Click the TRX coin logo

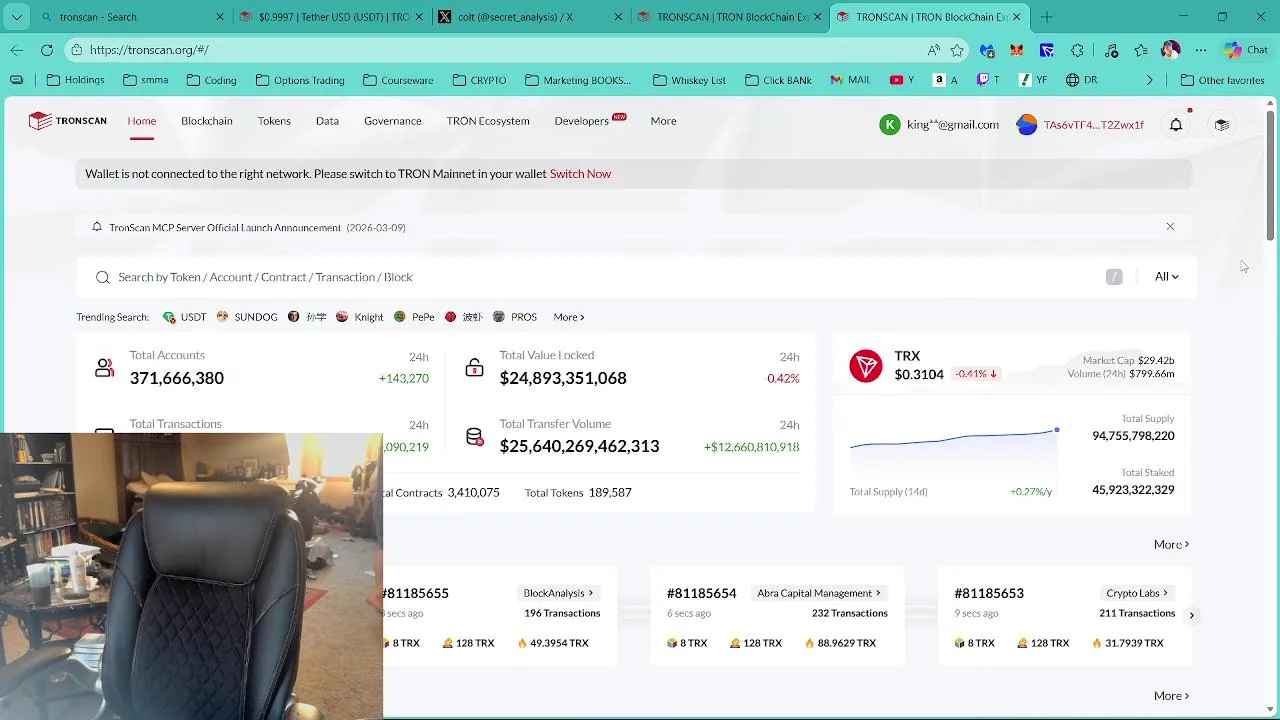point(866,366)
